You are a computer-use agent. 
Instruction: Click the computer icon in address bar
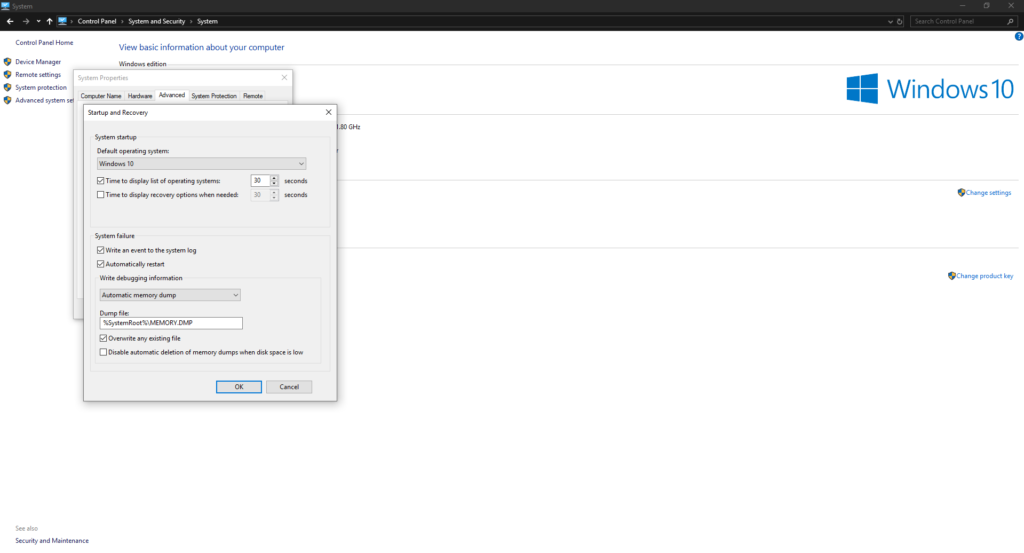coord(62,21)
